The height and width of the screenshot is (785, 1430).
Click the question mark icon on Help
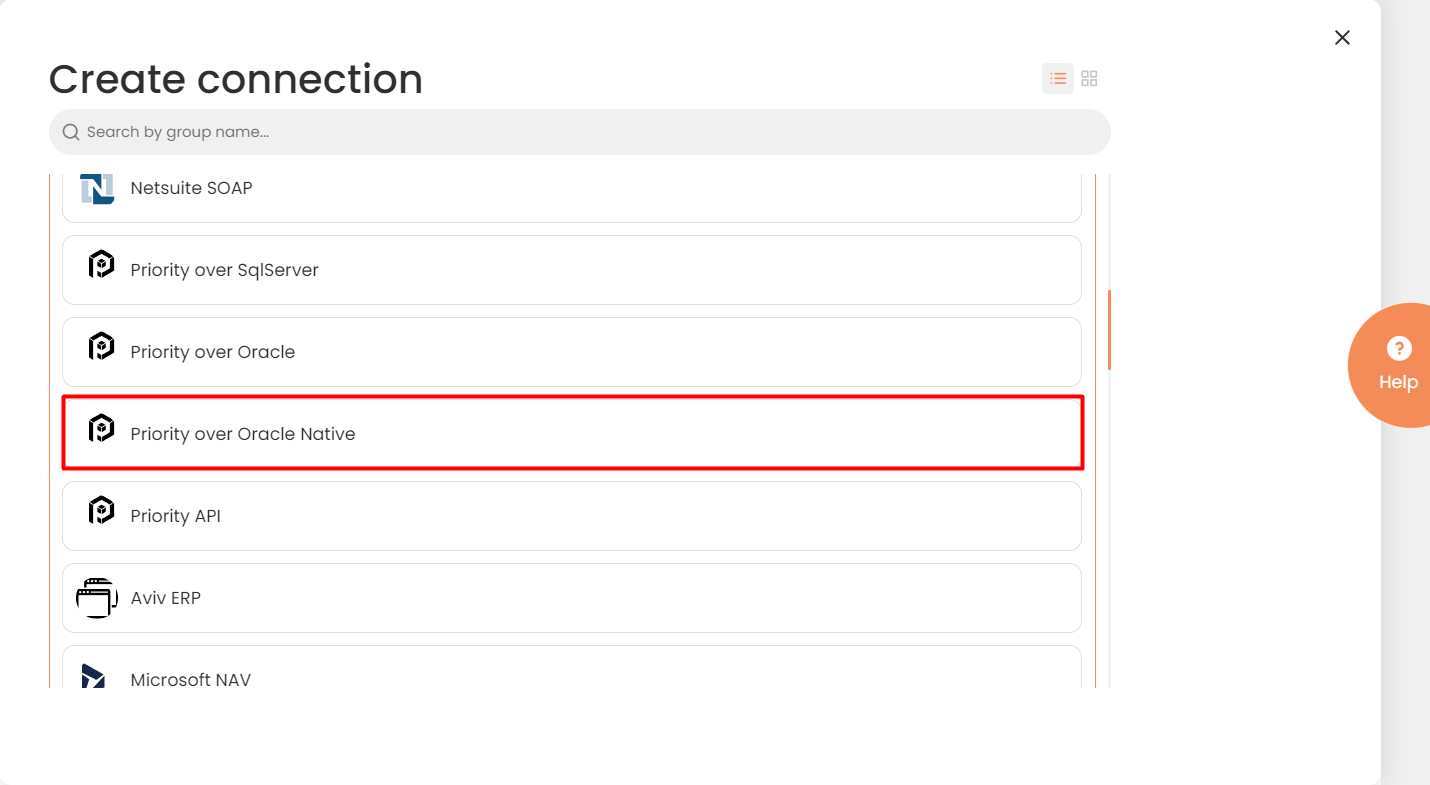pyautogui.click(x=1398, y=349)
